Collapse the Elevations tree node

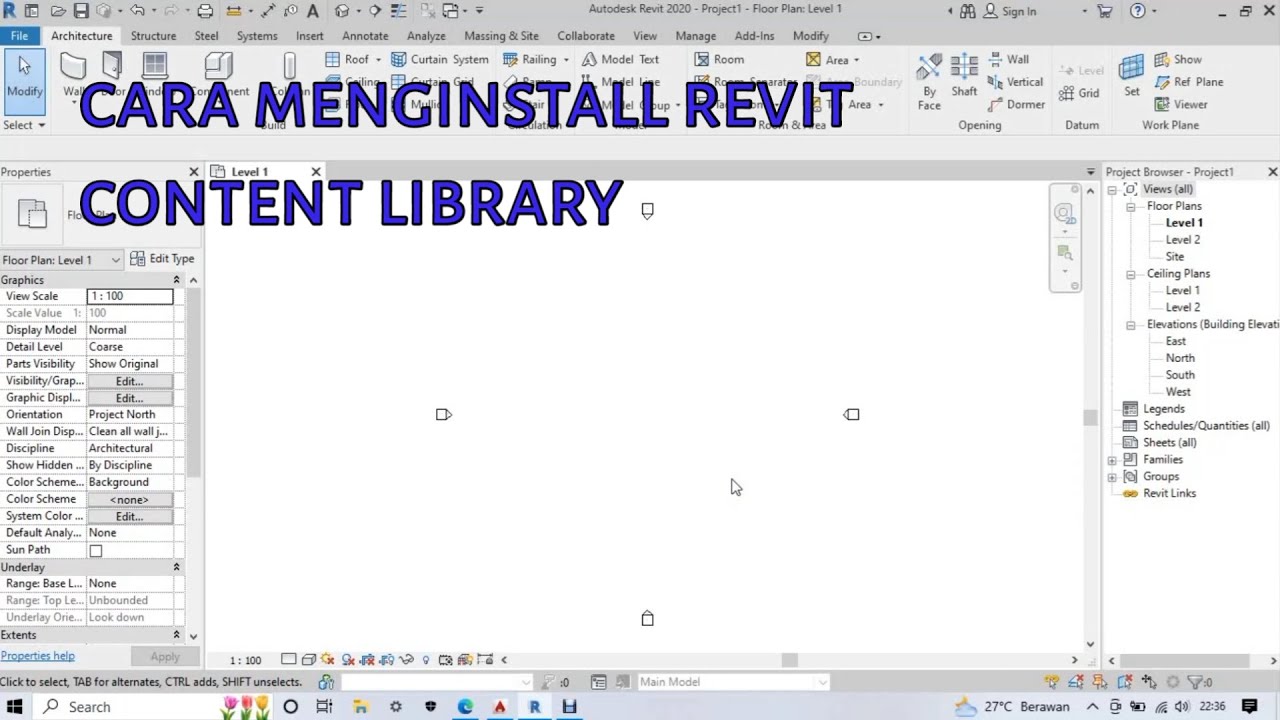1131,325
